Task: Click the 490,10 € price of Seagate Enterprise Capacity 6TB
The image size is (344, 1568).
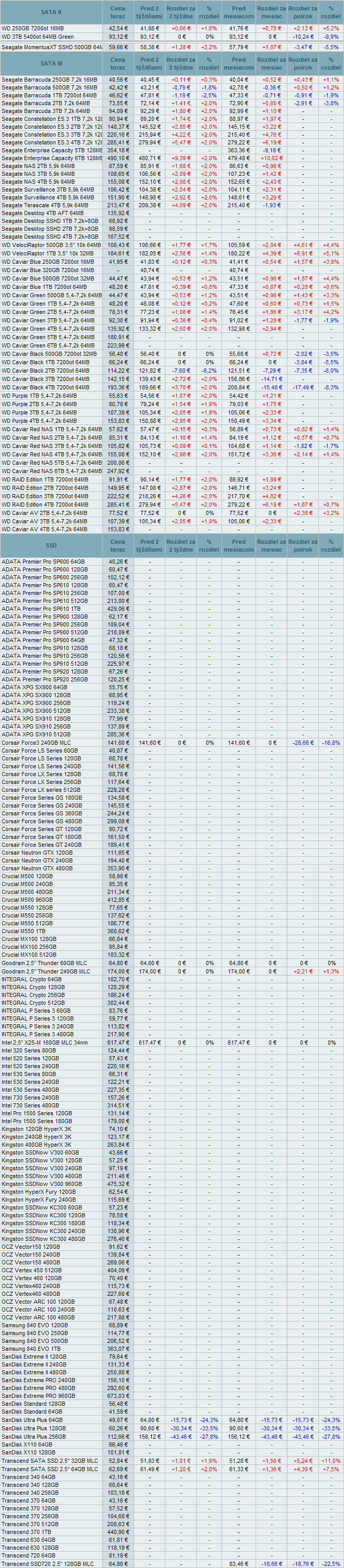Action: [118, 158]
